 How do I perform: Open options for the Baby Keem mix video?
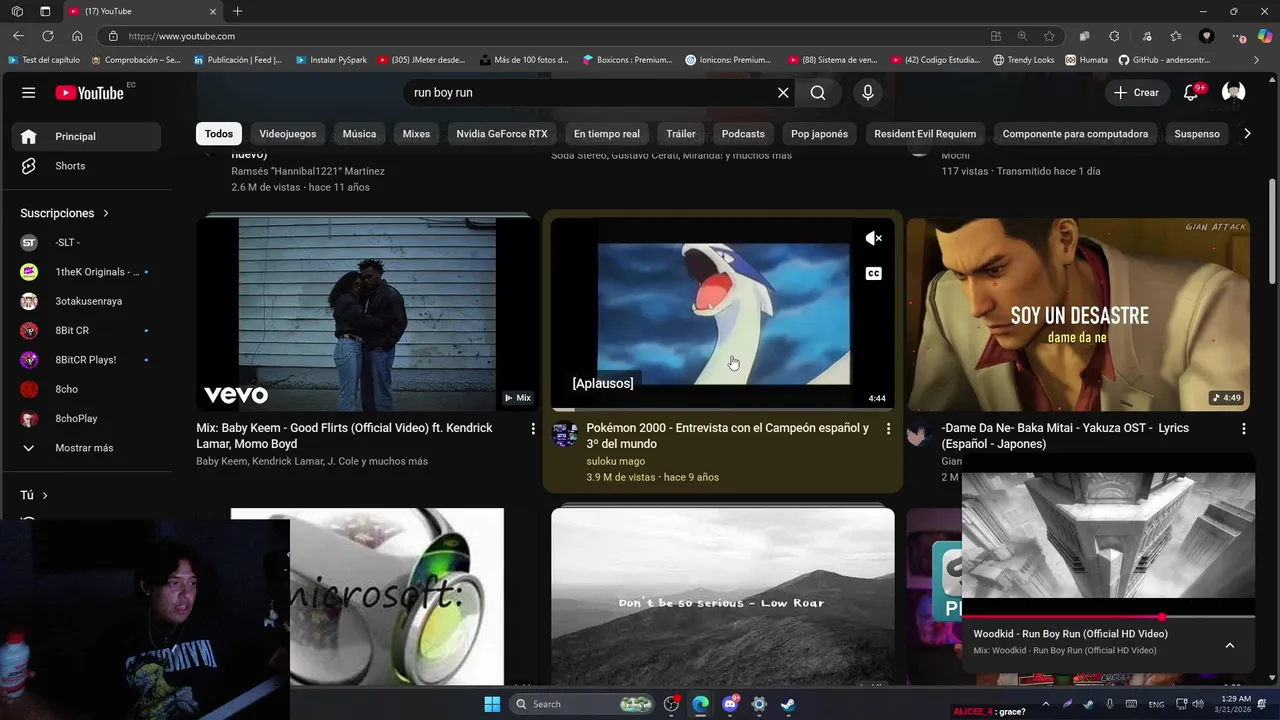pos(533,428)
